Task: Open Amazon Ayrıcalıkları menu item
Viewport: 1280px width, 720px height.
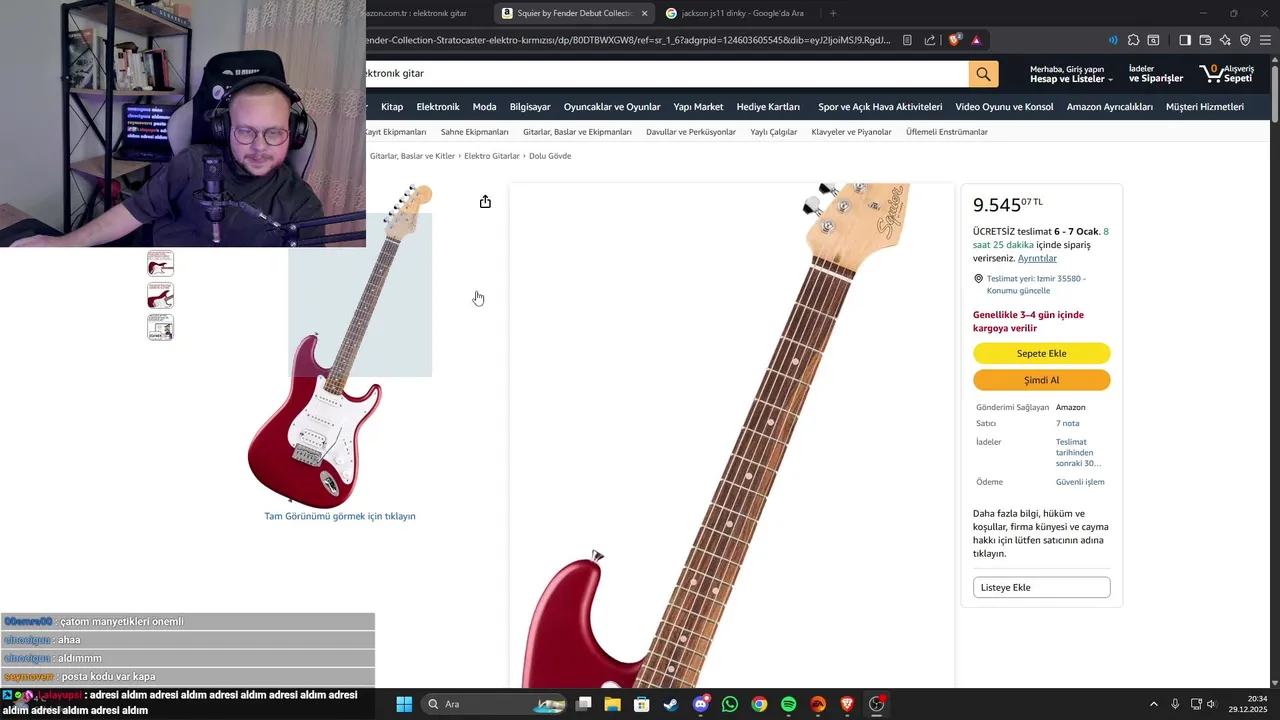Action: (1109, 107)
